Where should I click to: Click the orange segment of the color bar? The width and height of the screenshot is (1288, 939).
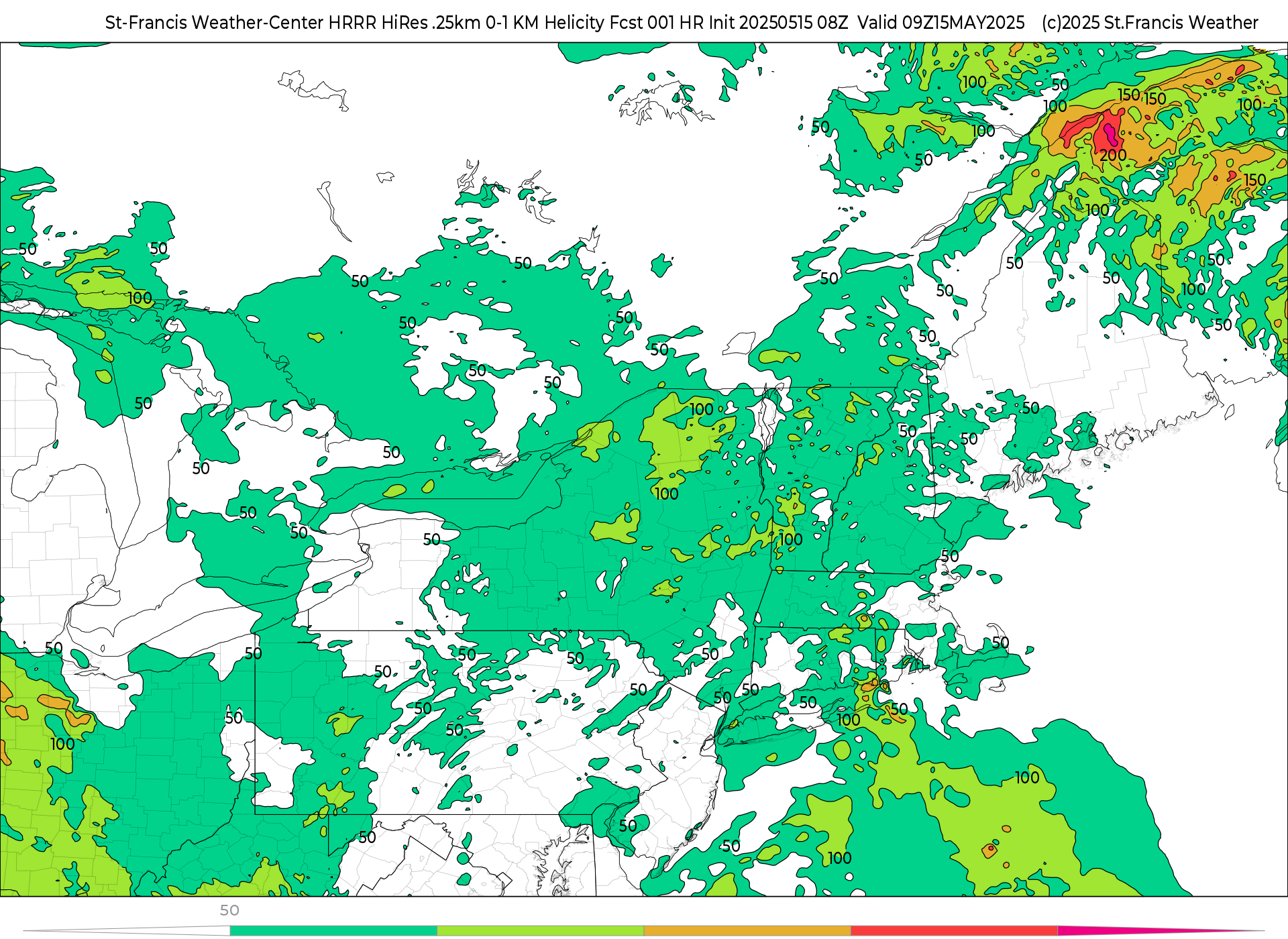point(747,931)
